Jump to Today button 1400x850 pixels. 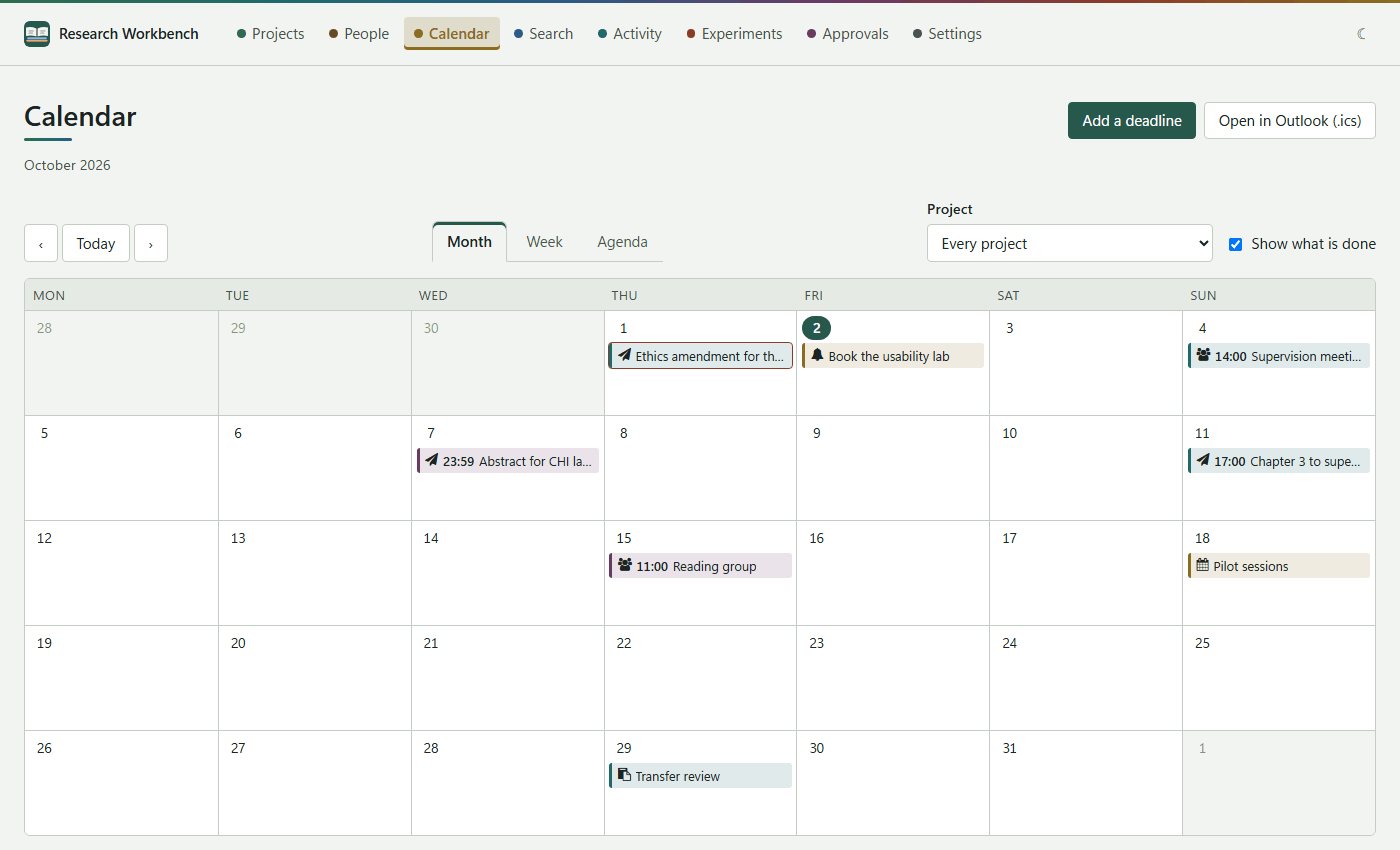[96, 243]
